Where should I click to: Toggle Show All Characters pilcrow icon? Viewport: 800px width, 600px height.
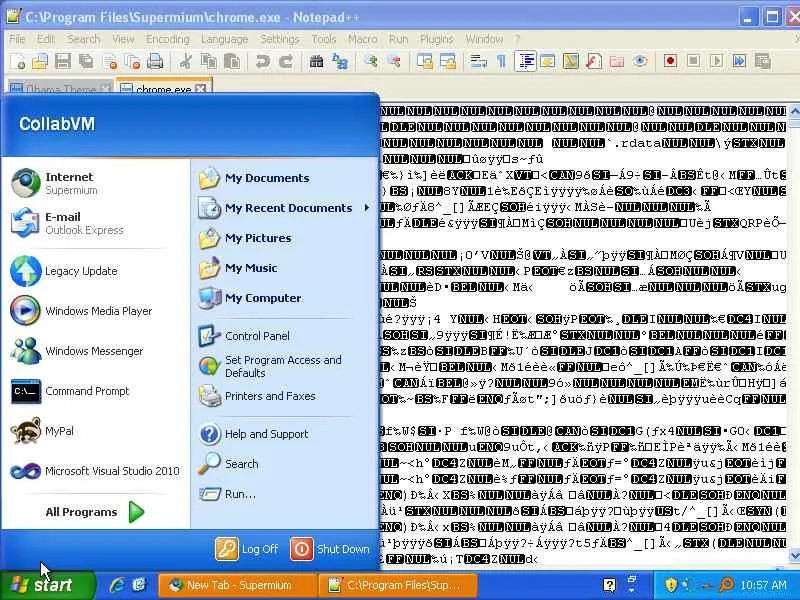(x=502, y=62)
